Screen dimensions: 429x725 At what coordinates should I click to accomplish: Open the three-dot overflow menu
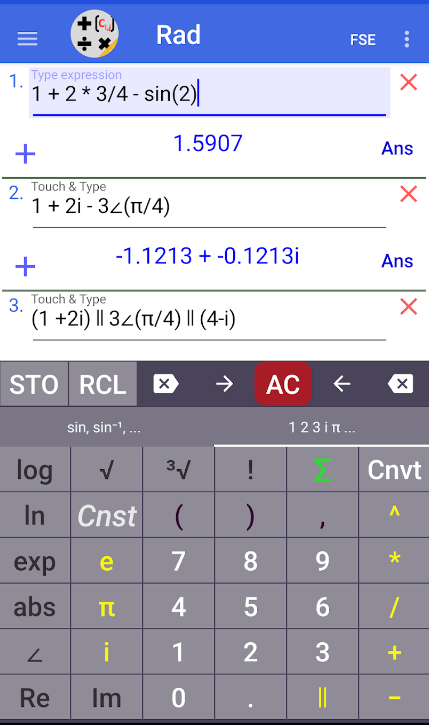point(407,39)
